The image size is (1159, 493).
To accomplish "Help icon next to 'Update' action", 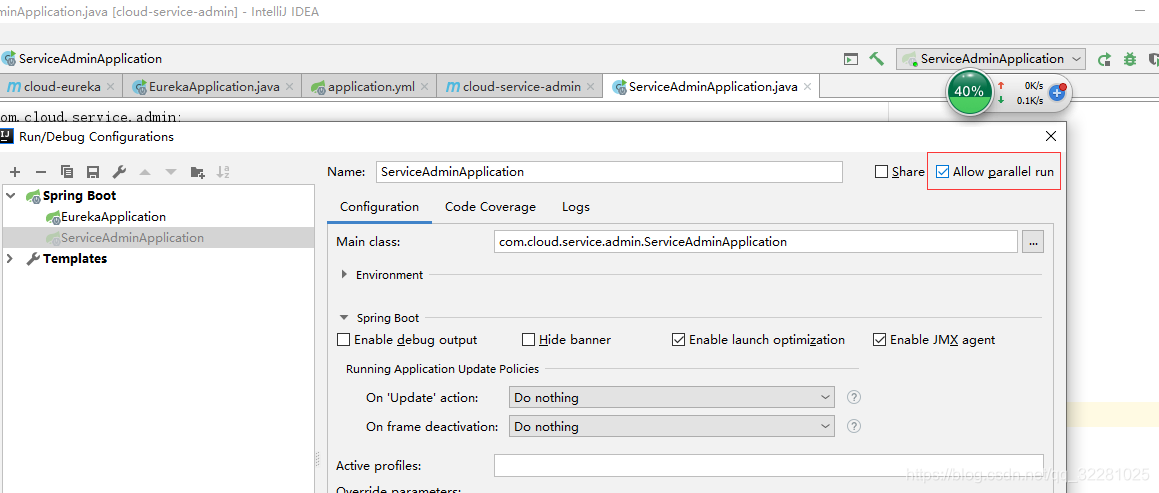I will [854, 397].
